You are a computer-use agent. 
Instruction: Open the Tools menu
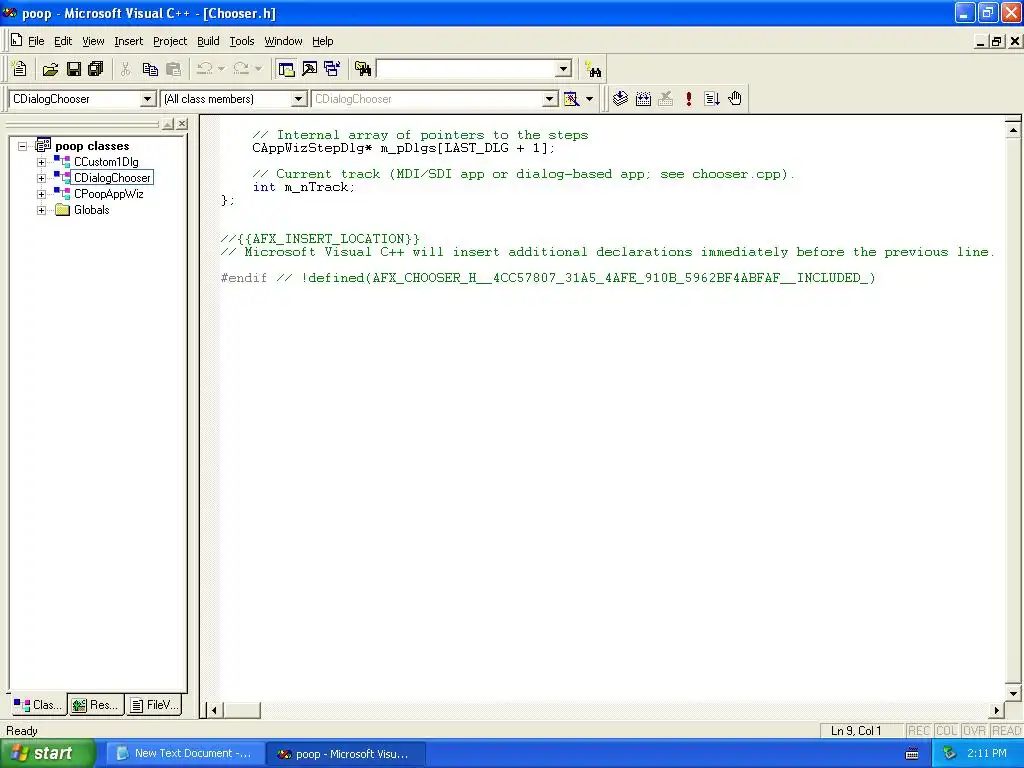tap(242, 41)
